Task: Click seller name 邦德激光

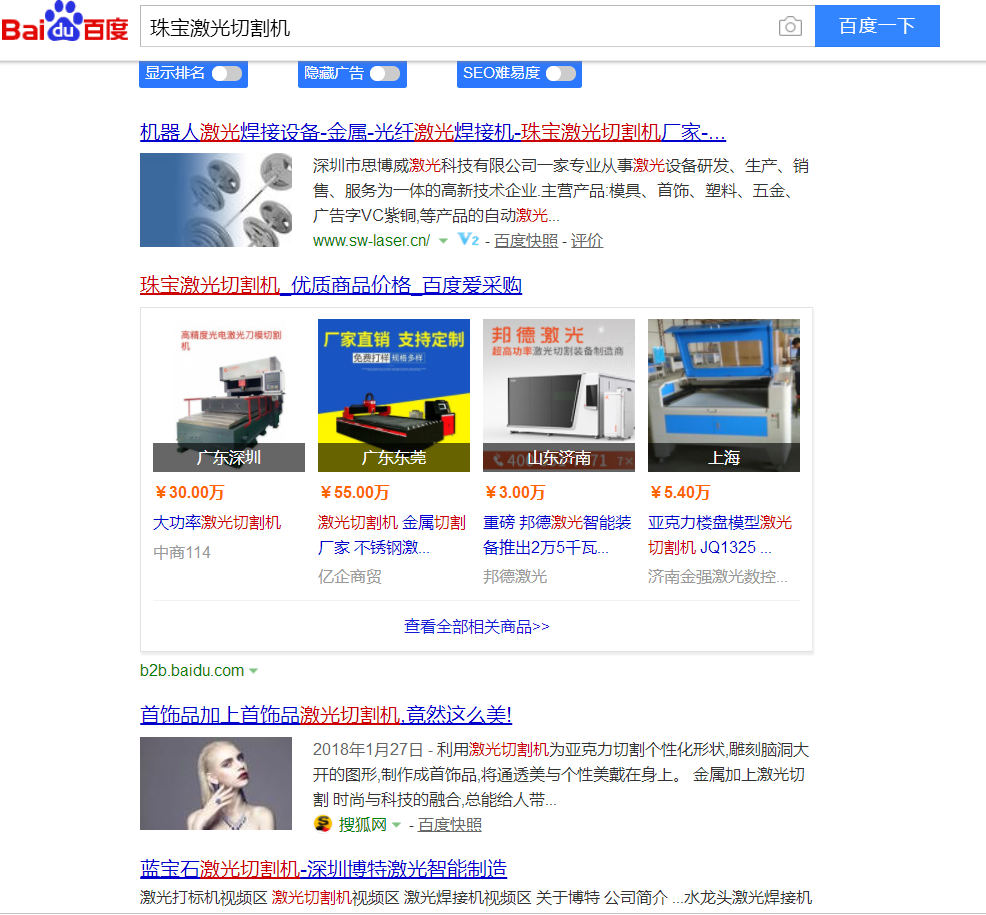Action: [x=515, y=577]
